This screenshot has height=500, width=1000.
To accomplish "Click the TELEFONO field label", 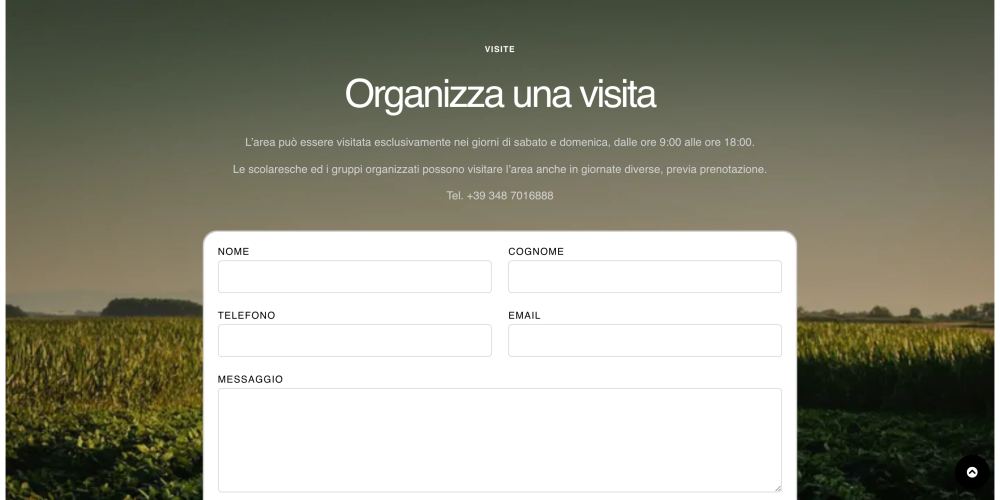I will (247, 316).
